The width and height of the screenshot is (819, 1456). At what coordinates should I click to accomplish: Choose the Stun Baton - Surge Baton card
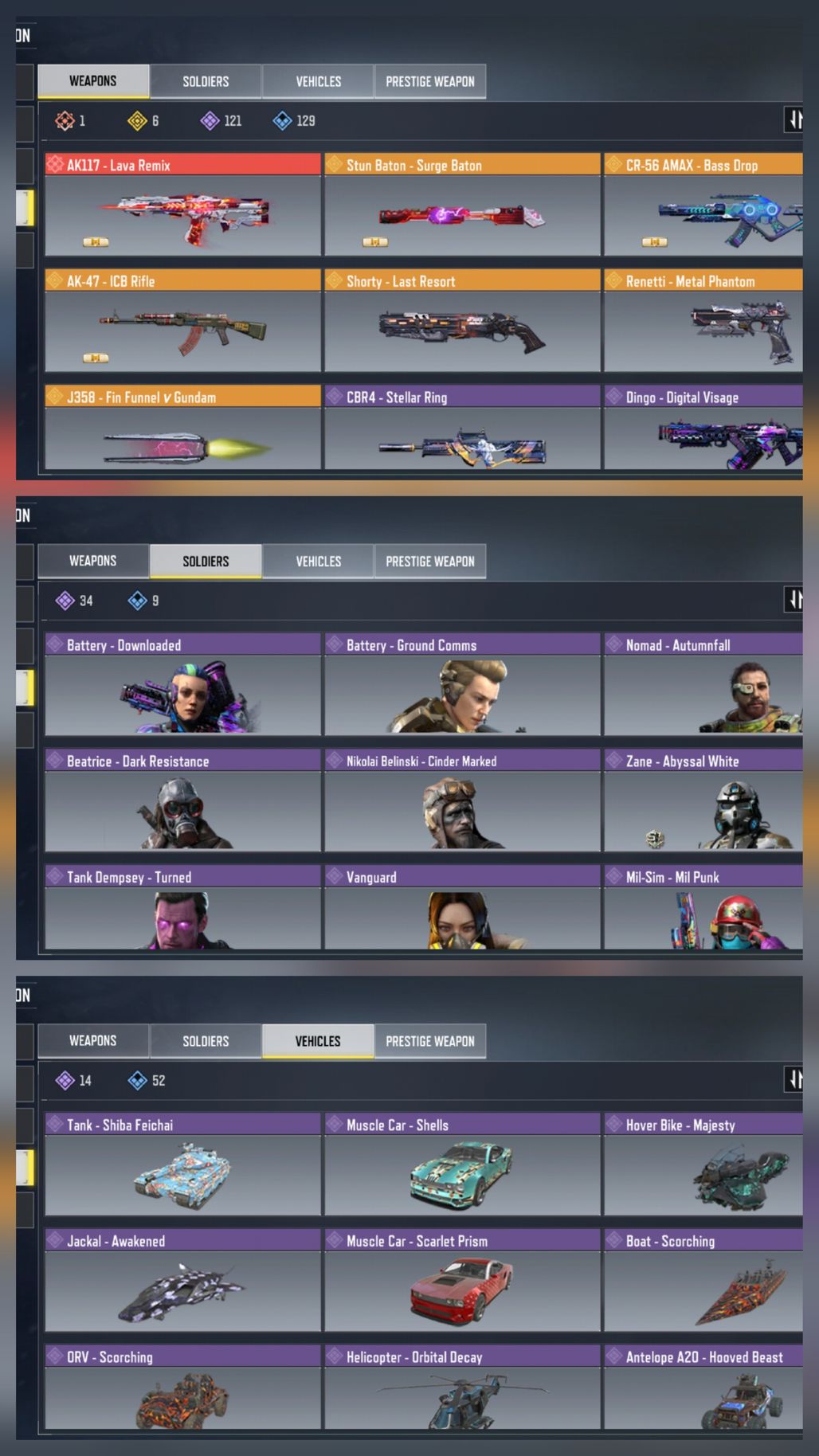point(462,205)
